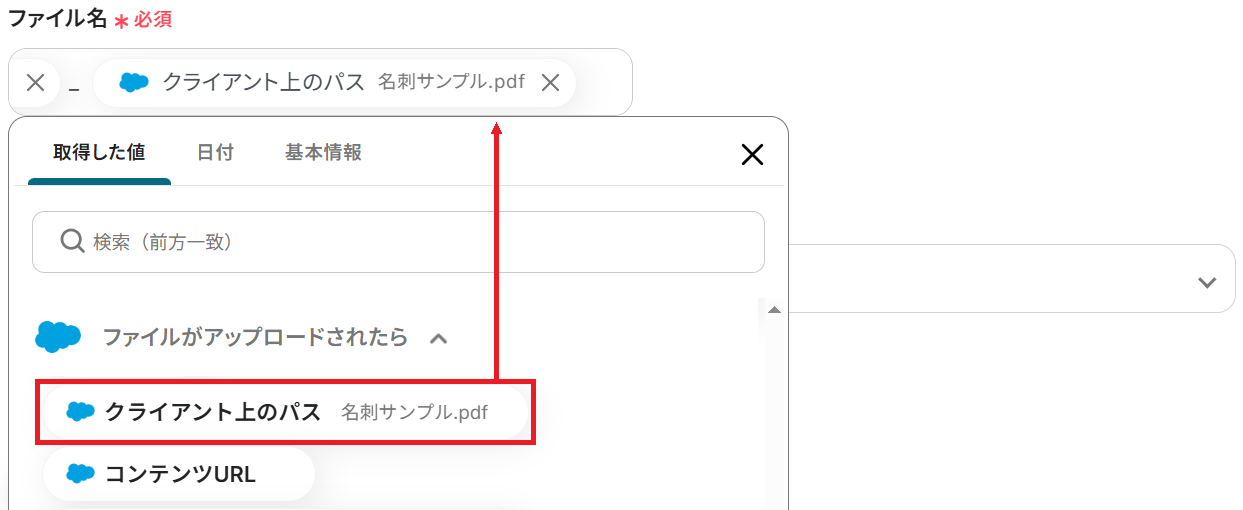Click the leftmost chip's X remove icon
Viewport: 1243px width, 510px height.
point(35,83)
